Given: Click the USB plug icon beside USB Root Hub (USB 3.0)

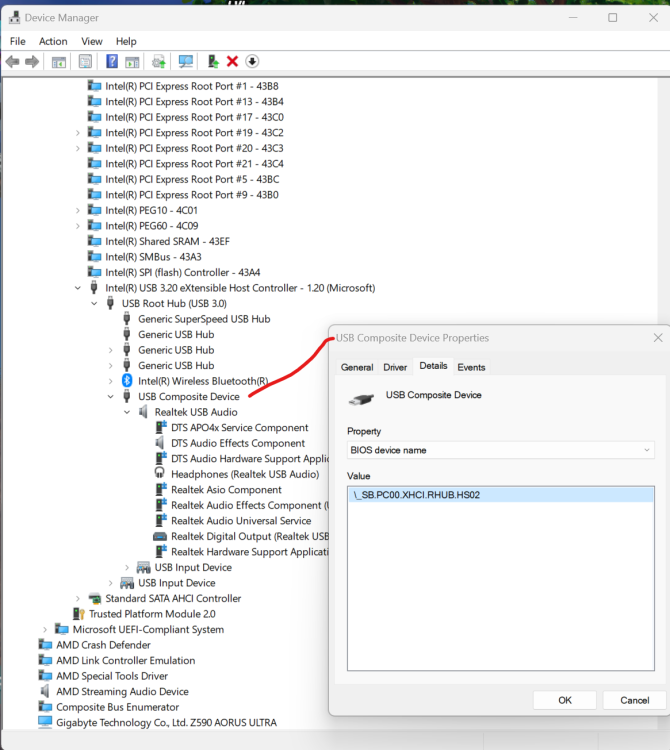Looking at the screenshot, I should tap(110, 303).
